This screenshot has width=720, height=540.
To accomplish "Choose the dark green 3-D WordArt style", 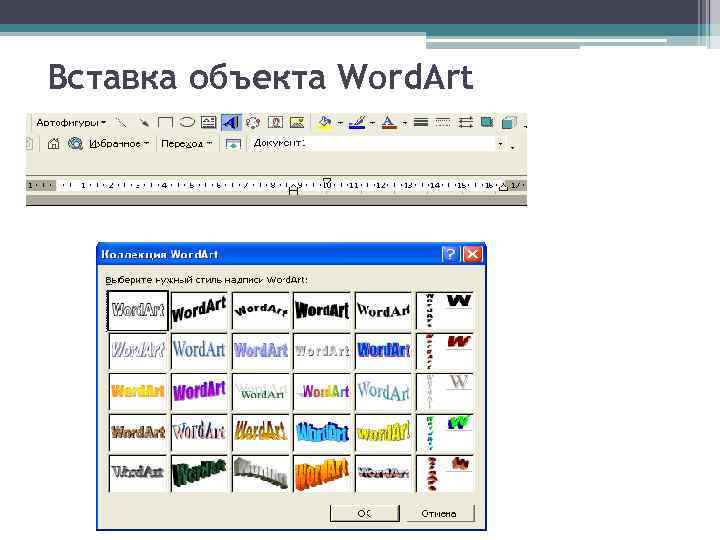I will [x=199, y=473].
